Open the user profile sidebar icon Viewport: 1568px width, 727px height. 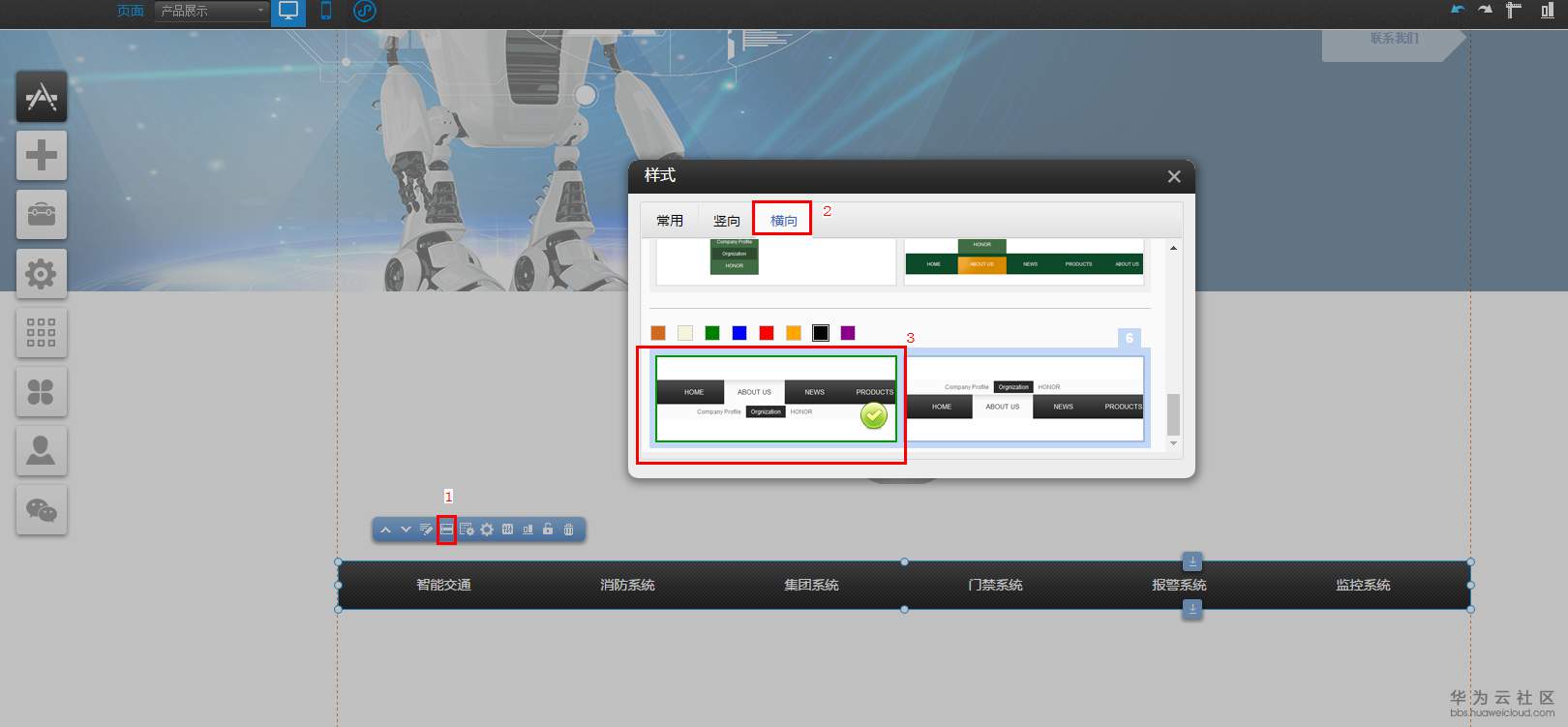(42, 451)
